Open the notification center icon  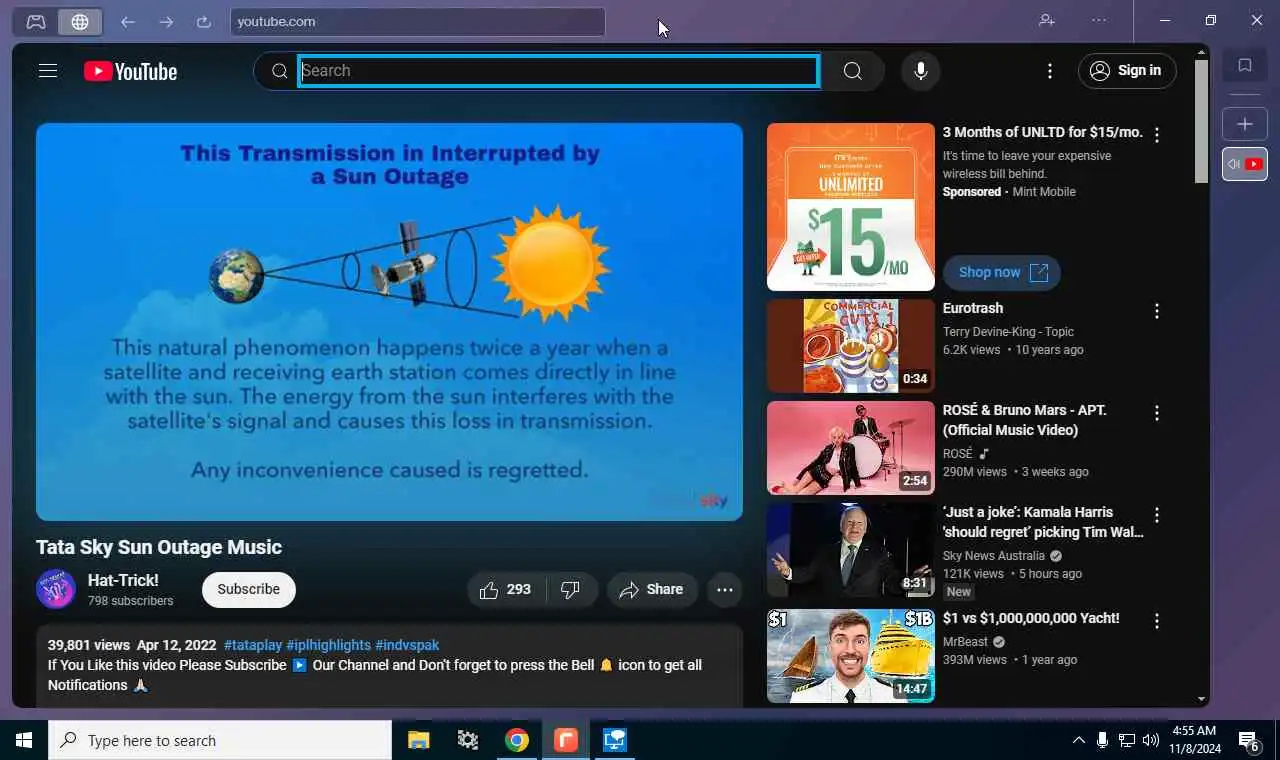click(x=1249, y=740)
